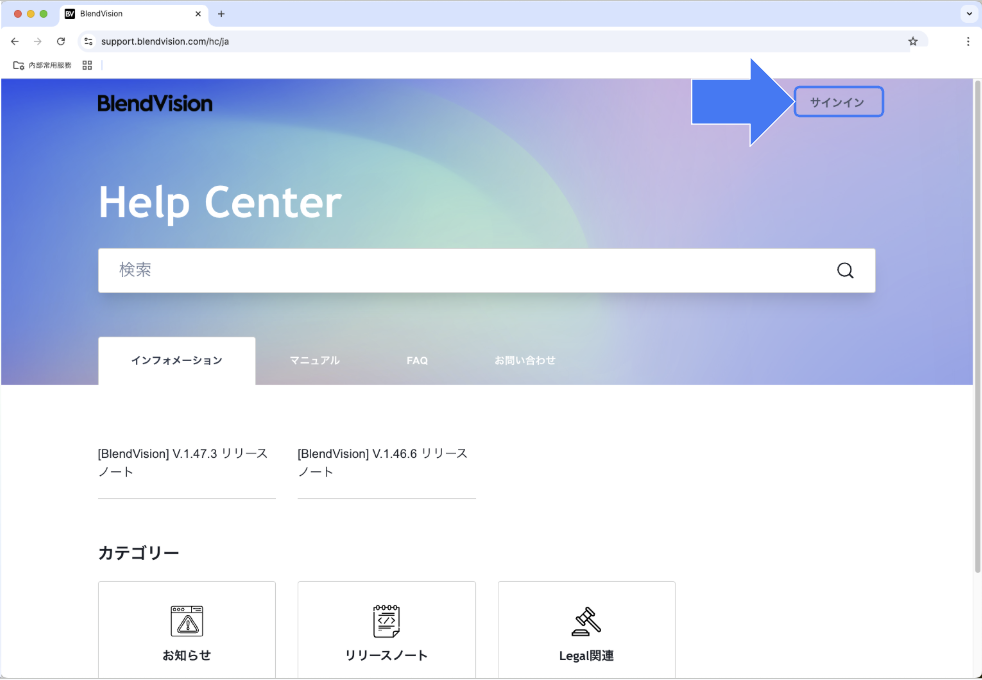Open the お問い合わせ tab
This screenshot has width=982, height=680.
pyautogui.click(x=525, y=361)
